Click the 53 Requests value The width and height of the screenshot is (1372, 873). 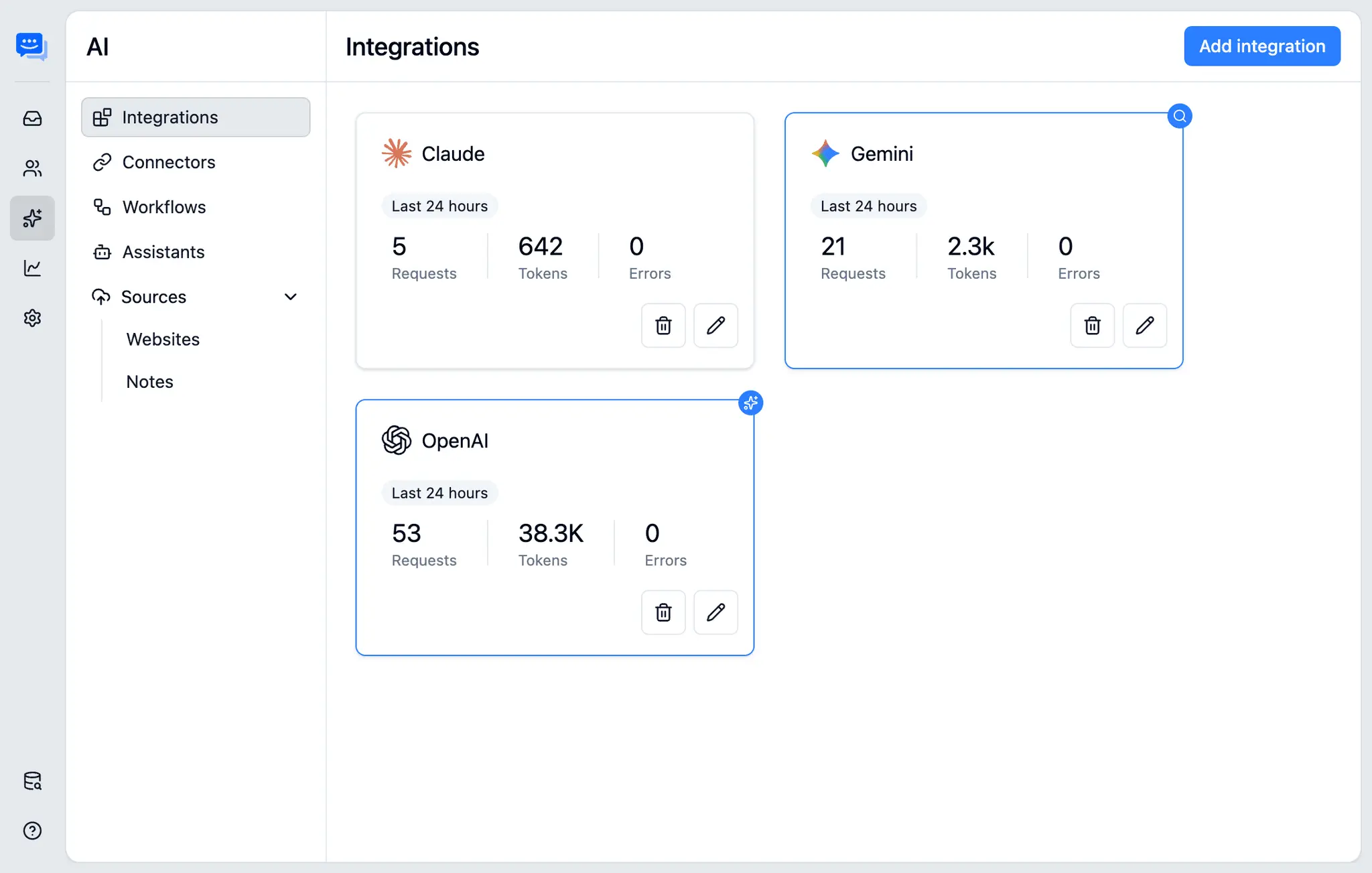coord(406,533)
